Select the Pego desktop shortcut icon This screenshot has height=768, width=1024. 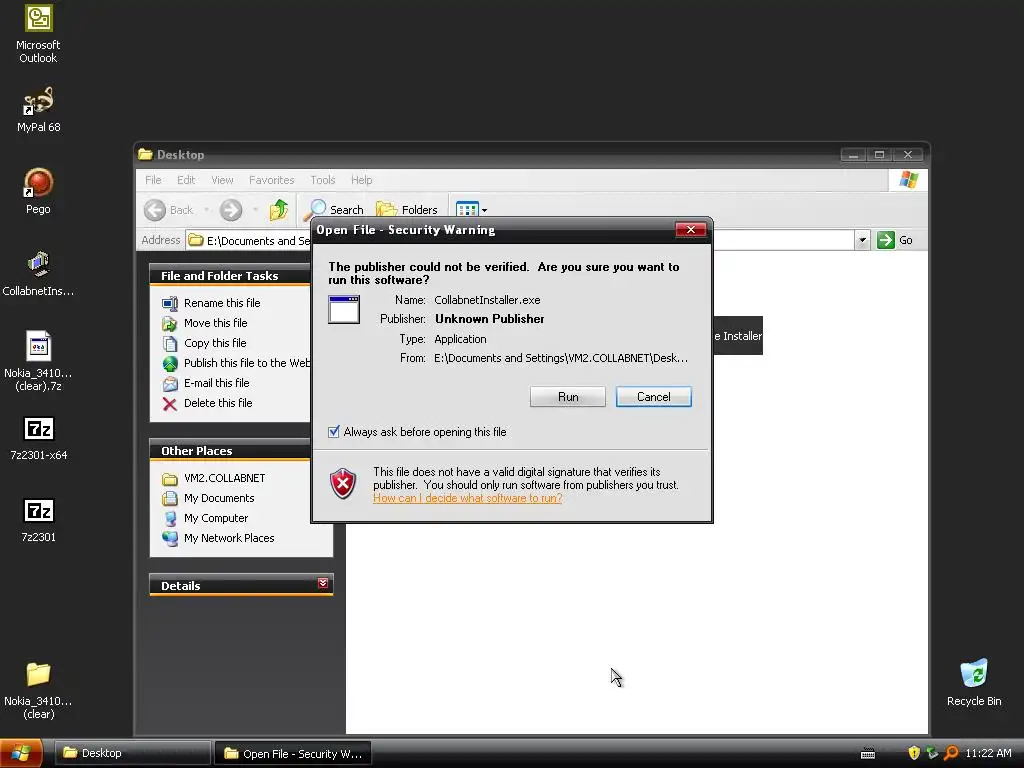[38, 191]
